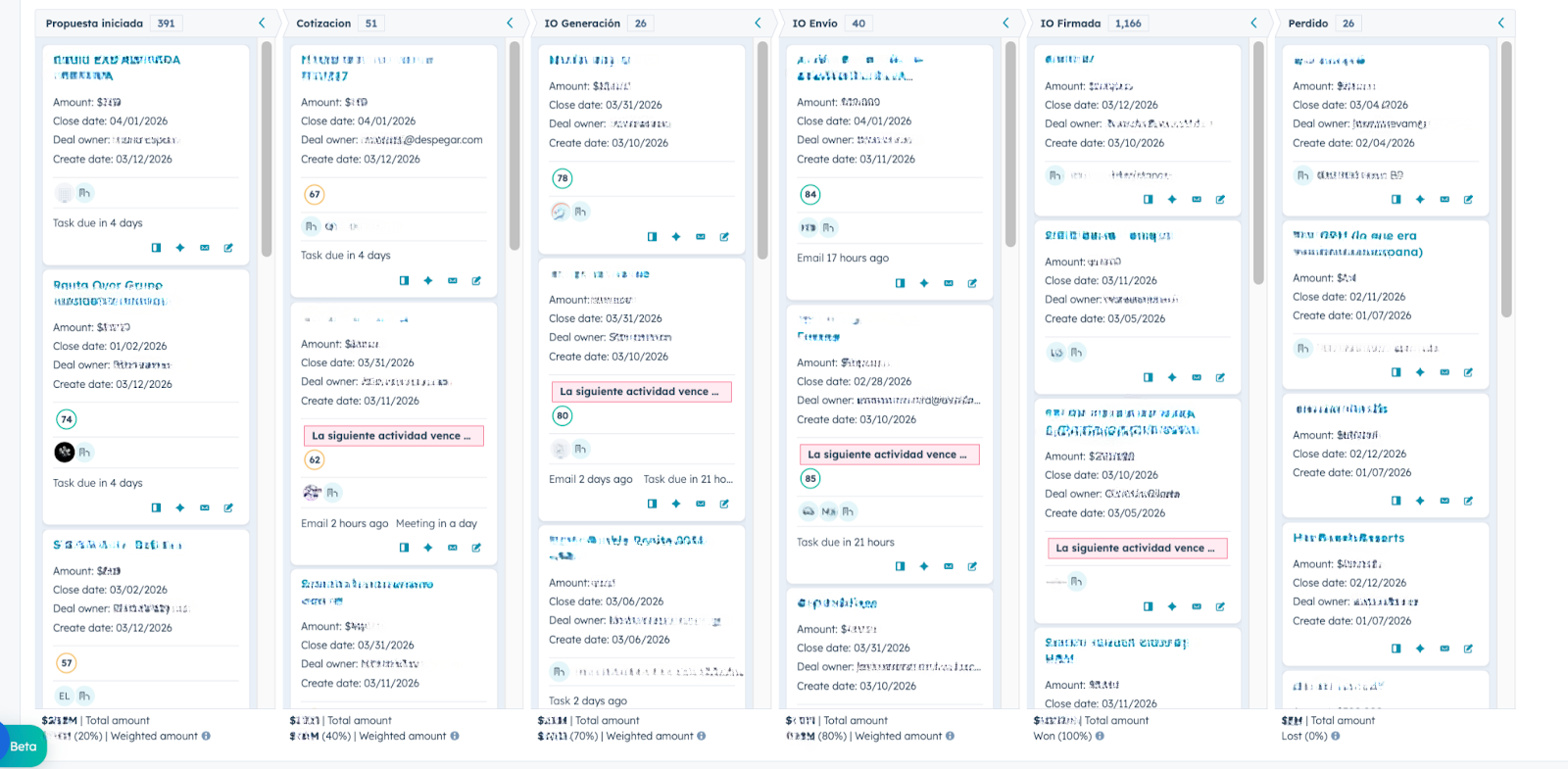Click 'La siguiente actividad vence' tag in Cotizacion
This screenshot has height=769, width=1568.
point(393,436)
